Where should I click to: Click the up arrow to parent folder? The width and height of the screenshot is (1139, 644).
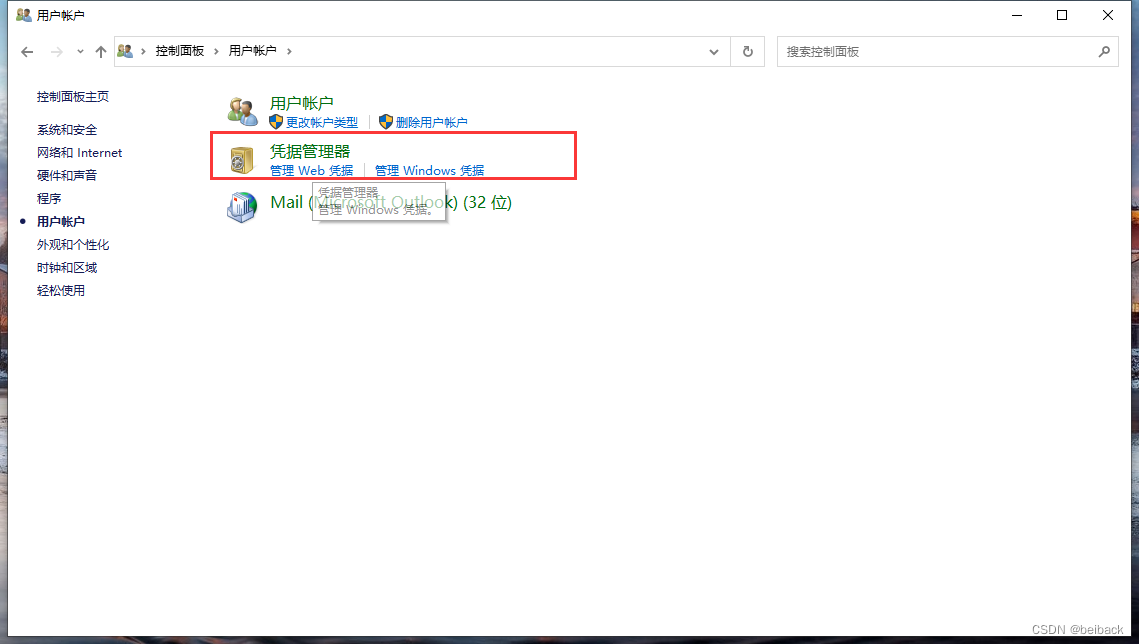(x=101, y=51)
